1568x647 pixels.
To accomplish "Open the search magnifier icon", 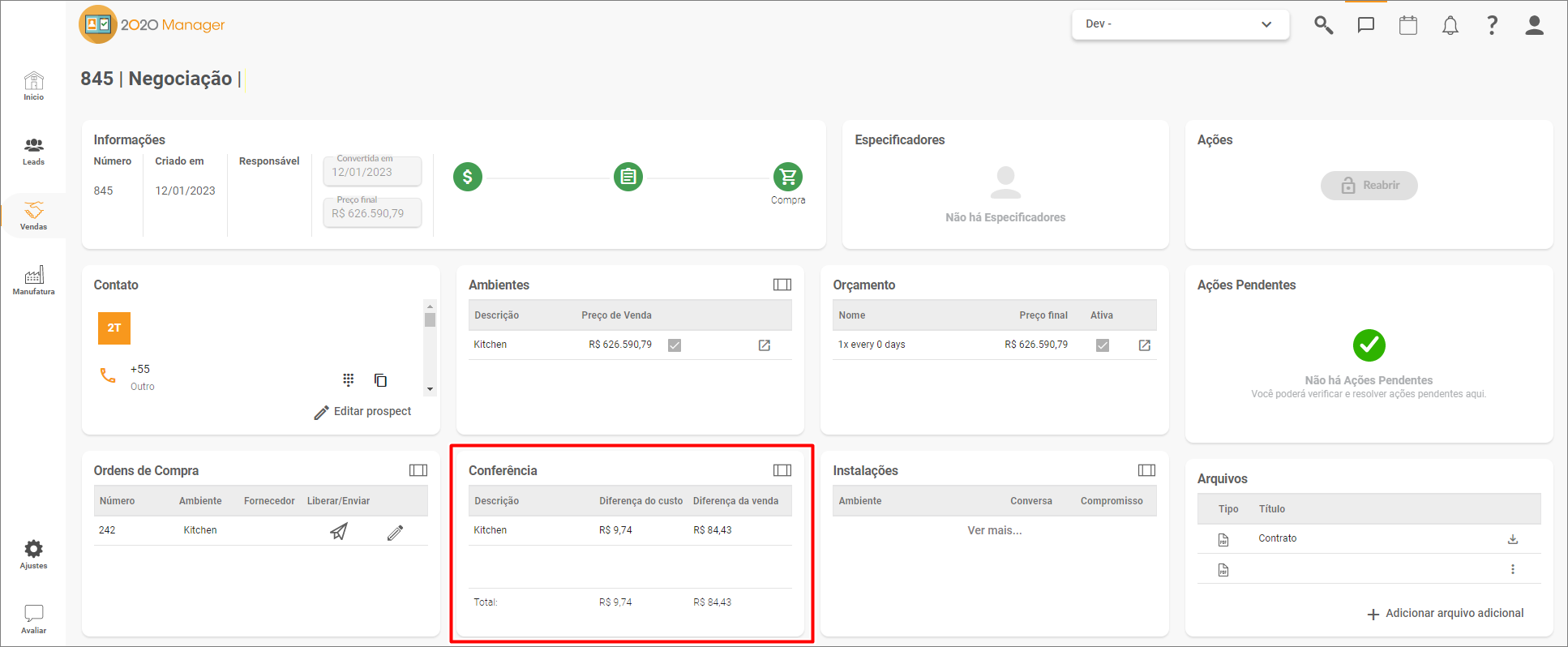I will pyautogui.click(x=1323, y=25).
